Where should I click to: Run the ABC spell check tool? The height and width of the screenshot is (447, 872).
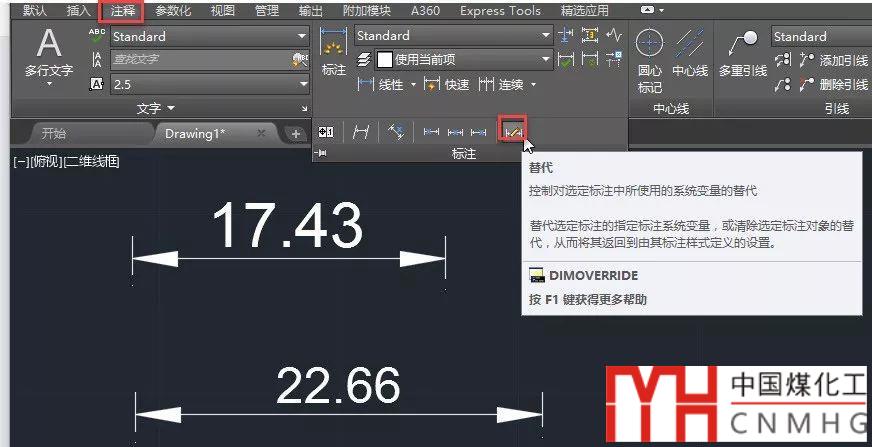(97, 37)
